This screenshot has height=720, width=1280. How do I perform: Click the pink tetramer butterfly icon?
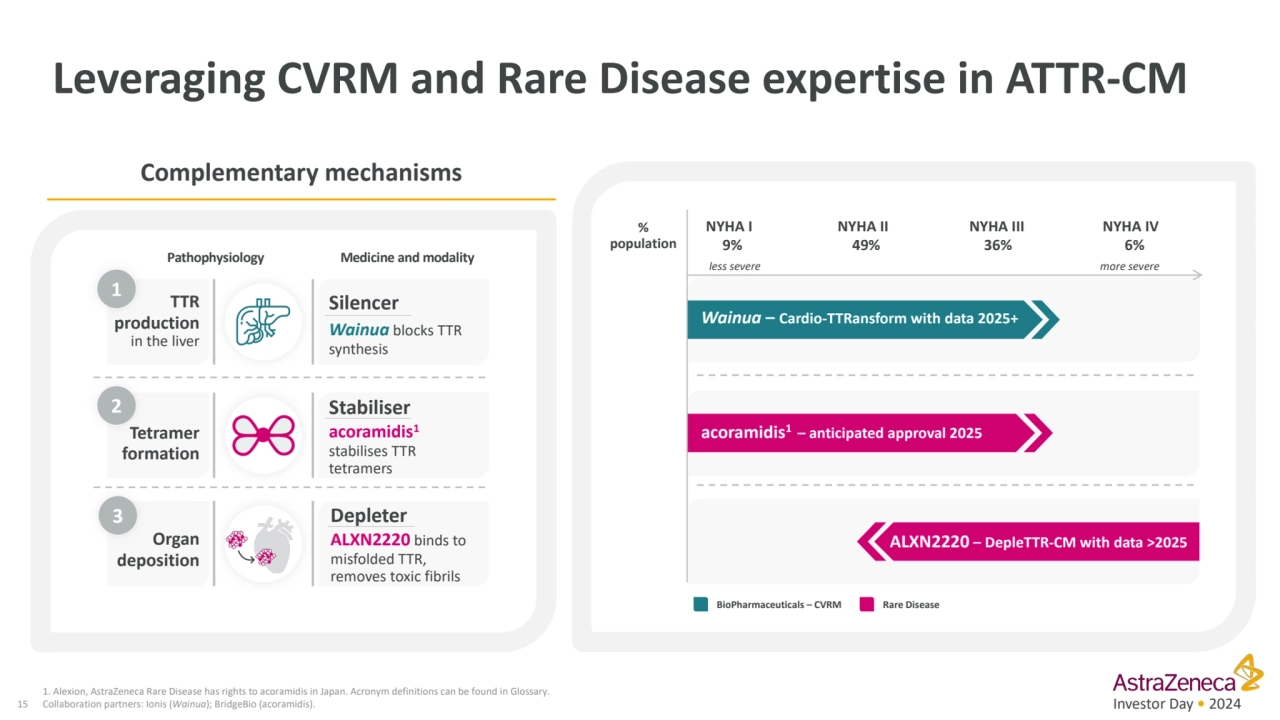tap(262, 435)
